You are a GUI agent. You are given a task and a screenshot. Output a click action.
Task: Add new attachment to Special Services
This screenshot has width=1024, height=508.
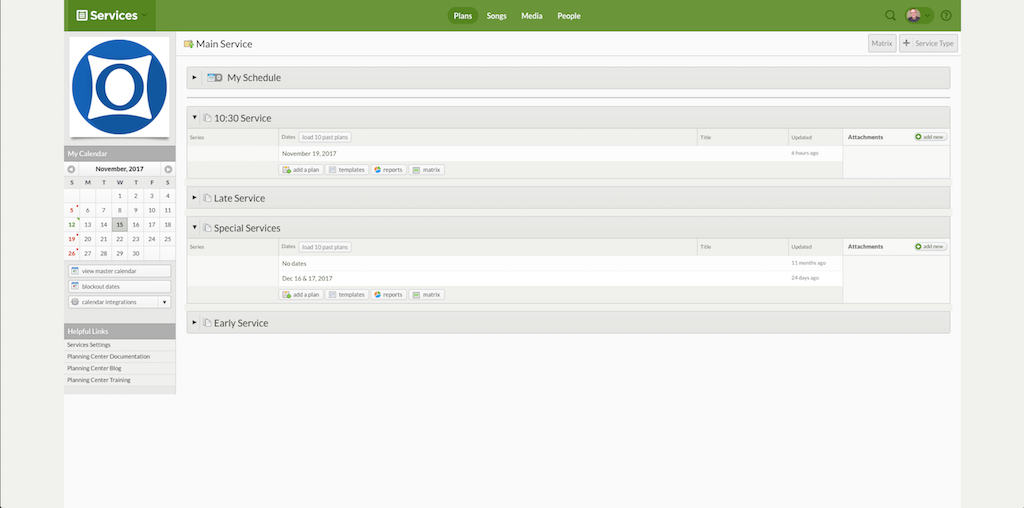click(x=931, y=247)
